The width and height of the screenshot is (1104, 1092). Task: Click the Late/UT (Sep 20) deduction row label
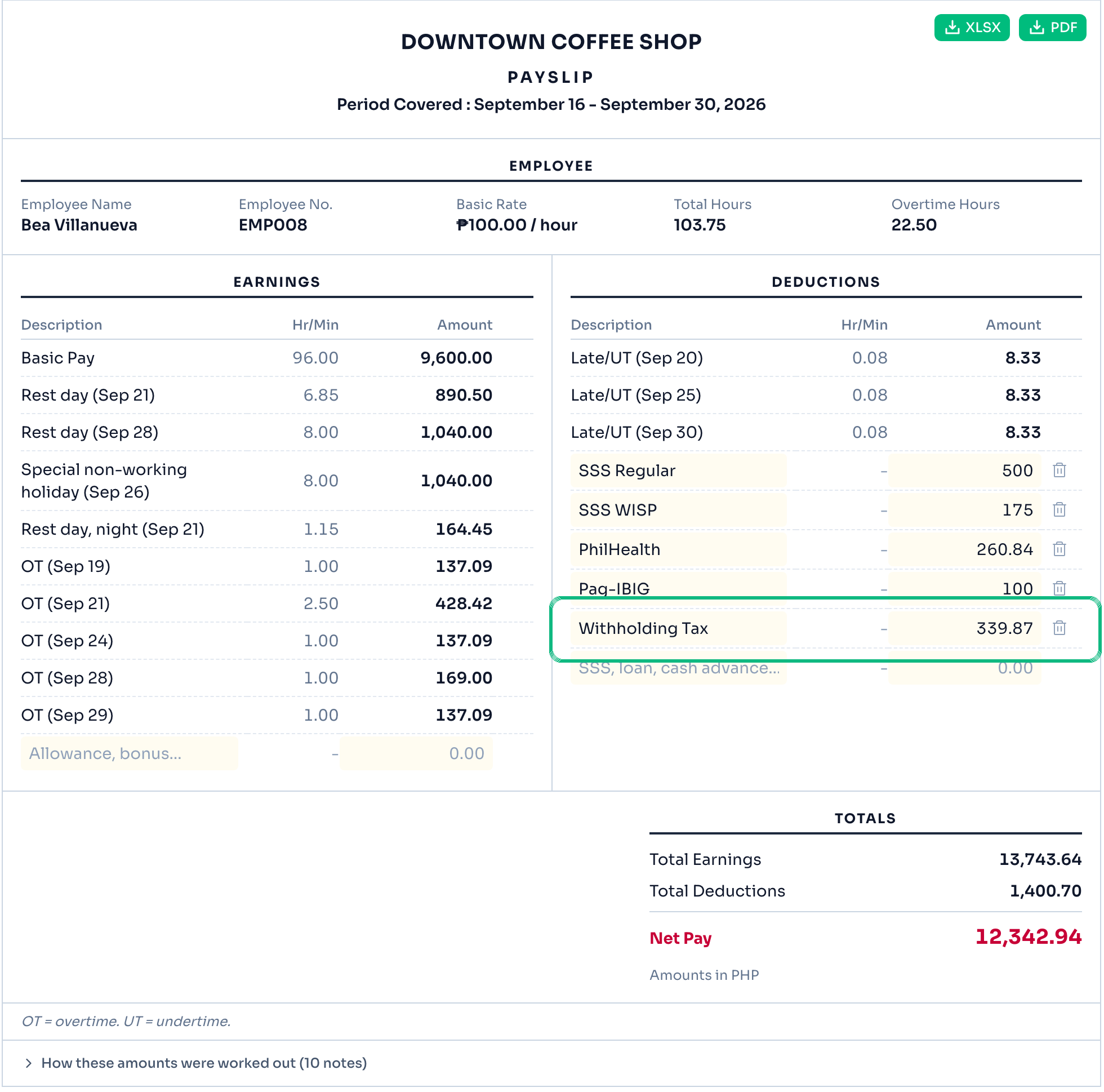tap(636, 358)
